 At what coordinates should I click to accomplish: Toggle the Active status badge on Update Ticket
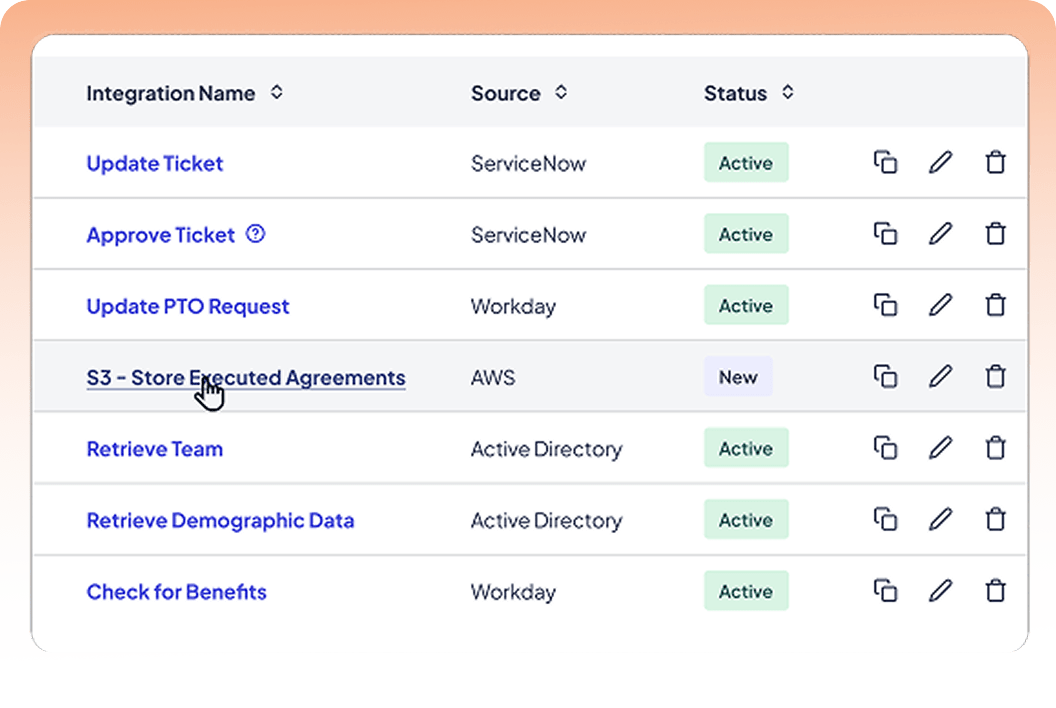click(x=746, y=162)
